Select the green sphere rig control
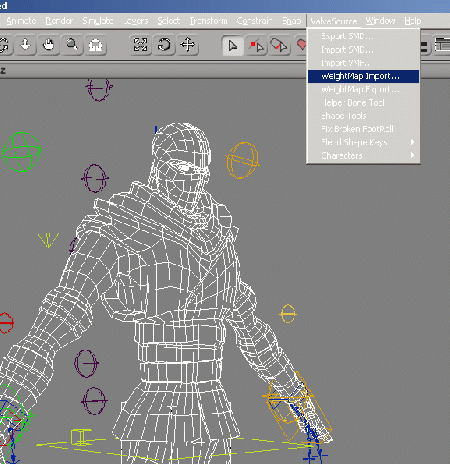Screen dimensions: 450x464 tap(22, 152)
